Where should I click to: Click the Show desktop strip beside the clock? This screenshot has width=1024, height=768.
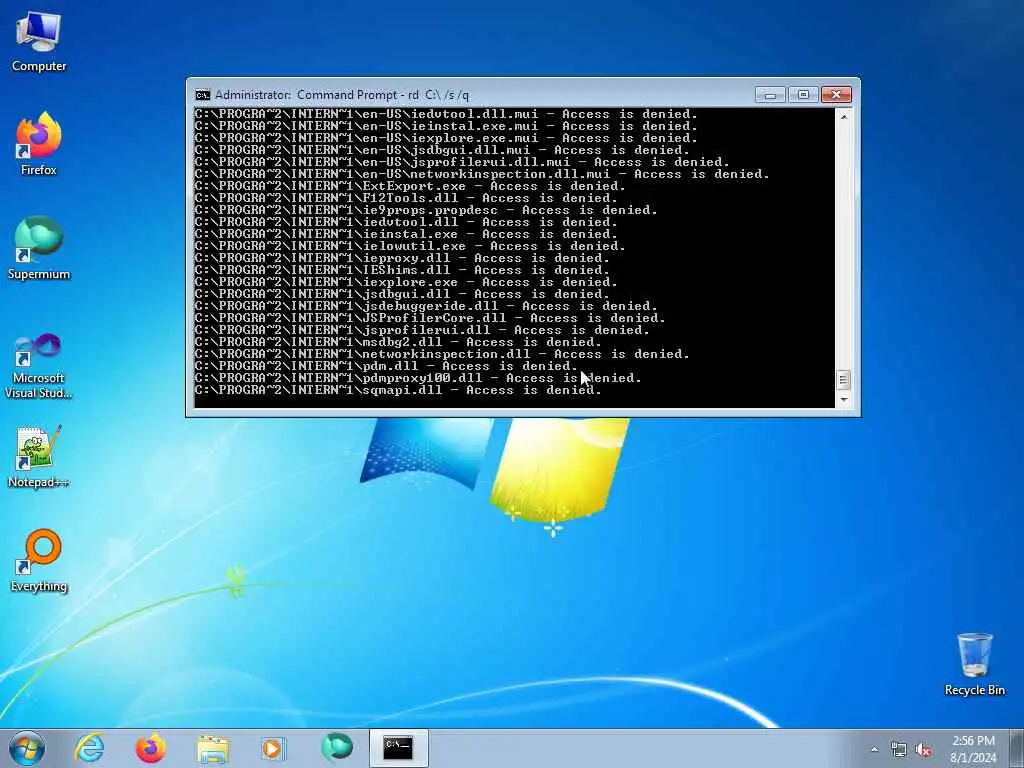(x=1017, y=749)
